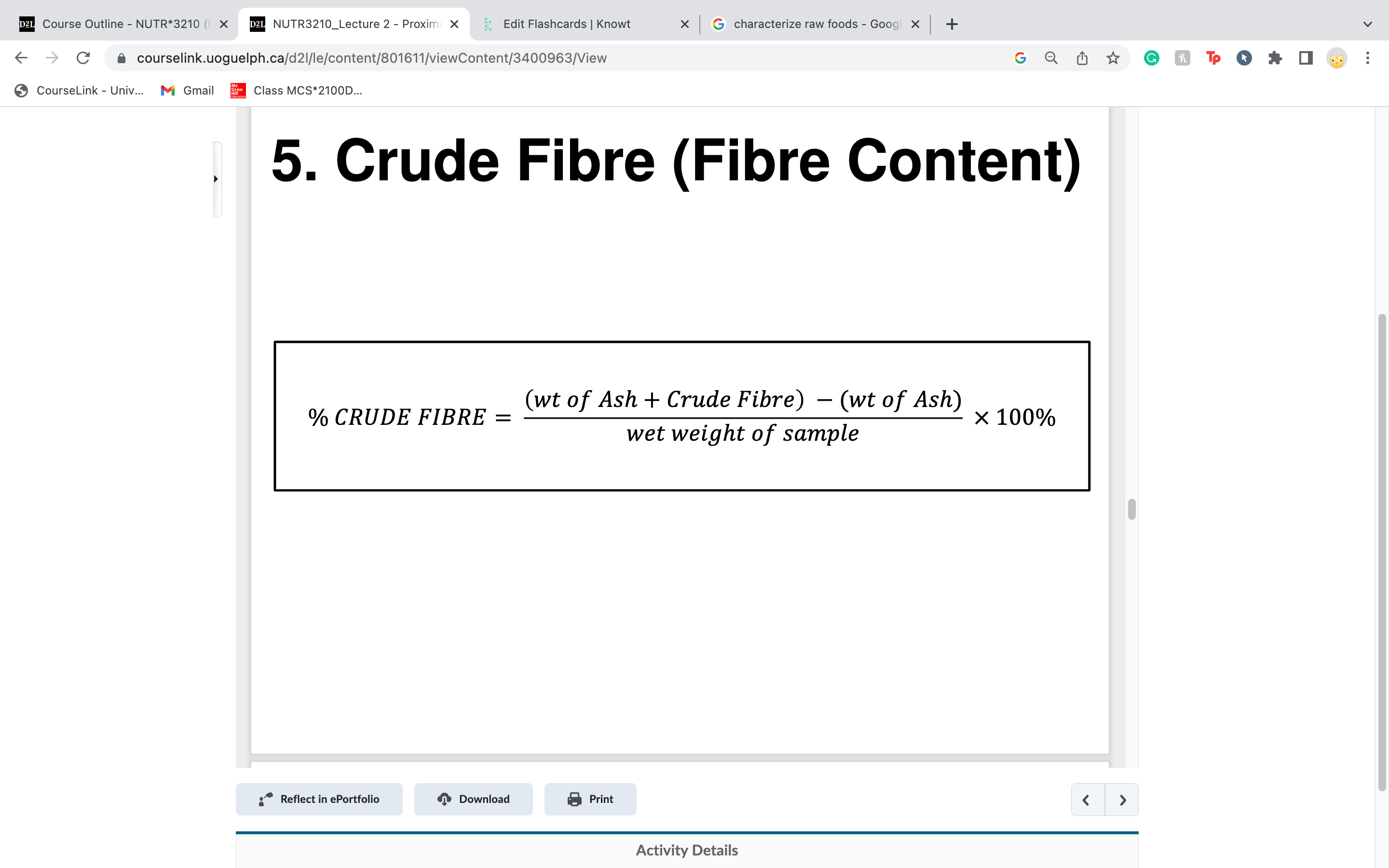Reload the current page
Screen dimensions: 1389x868
(83, 57)
